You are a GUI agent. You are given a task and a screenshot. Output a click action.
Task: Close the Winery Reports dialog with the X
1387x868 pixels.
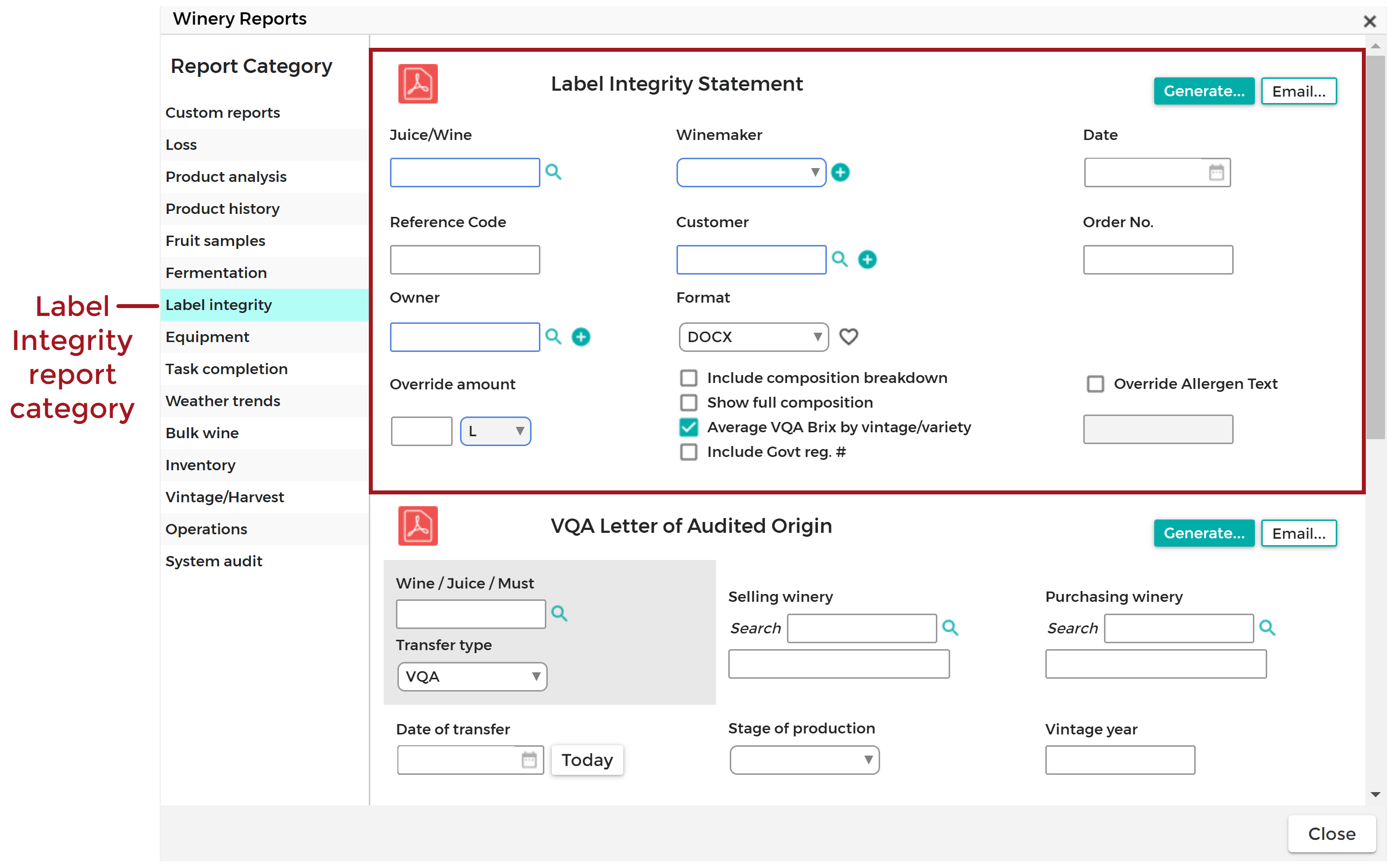[1369, 22]
